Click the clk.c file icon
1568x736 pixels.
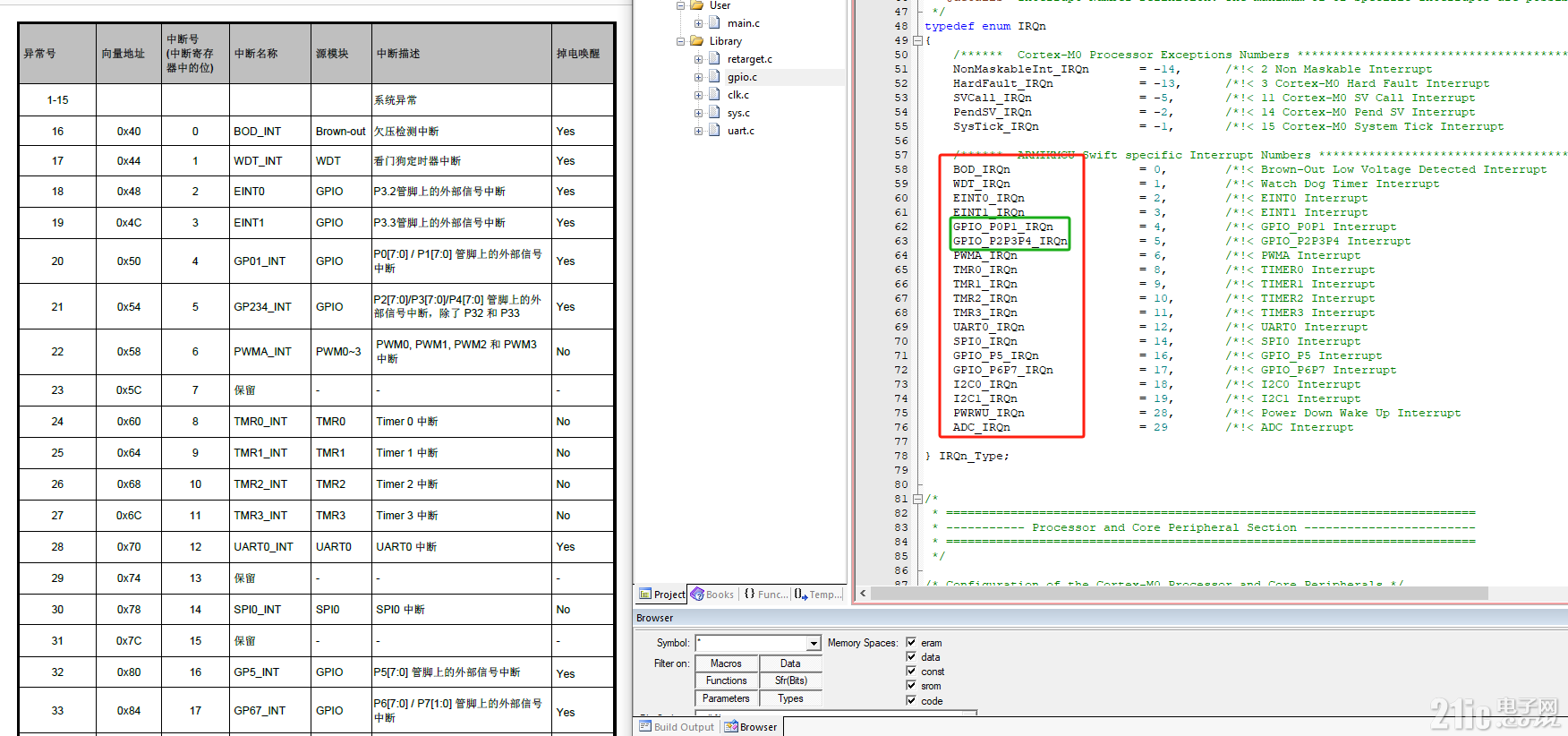coord(715,95)
